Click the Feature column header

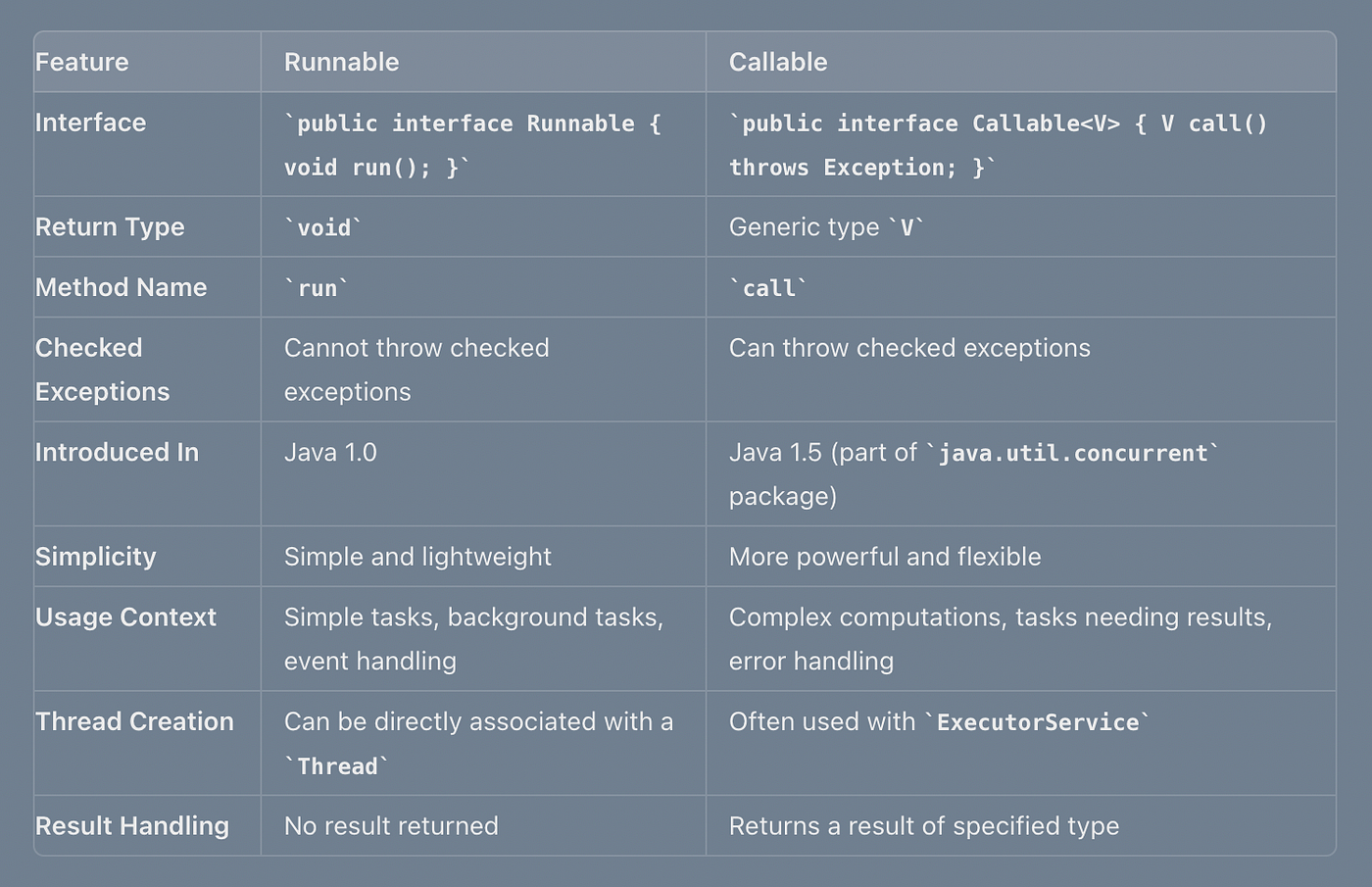coord(82,62)
